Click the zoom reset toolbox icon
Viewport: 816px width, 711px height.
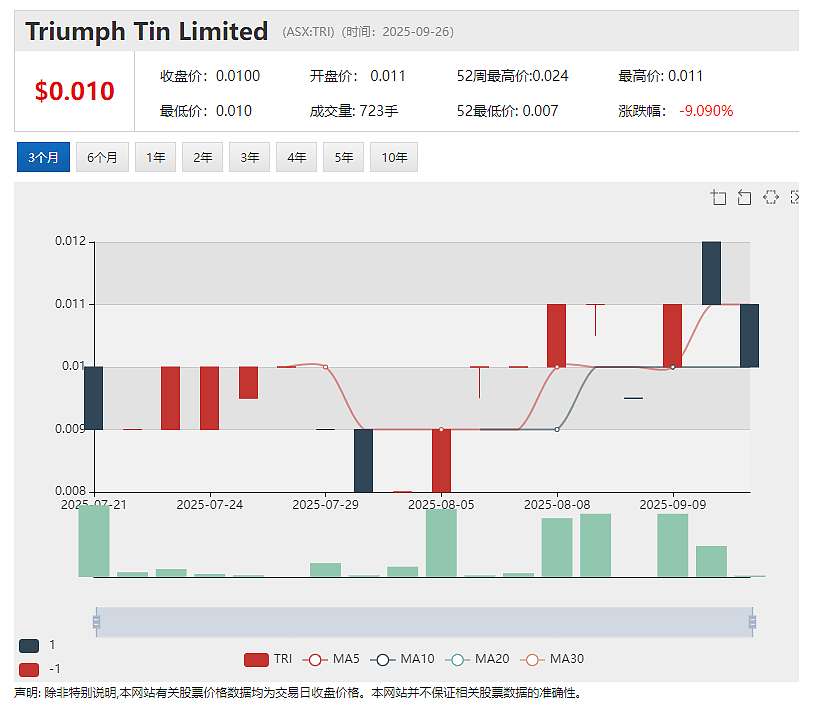pos(744,197)
